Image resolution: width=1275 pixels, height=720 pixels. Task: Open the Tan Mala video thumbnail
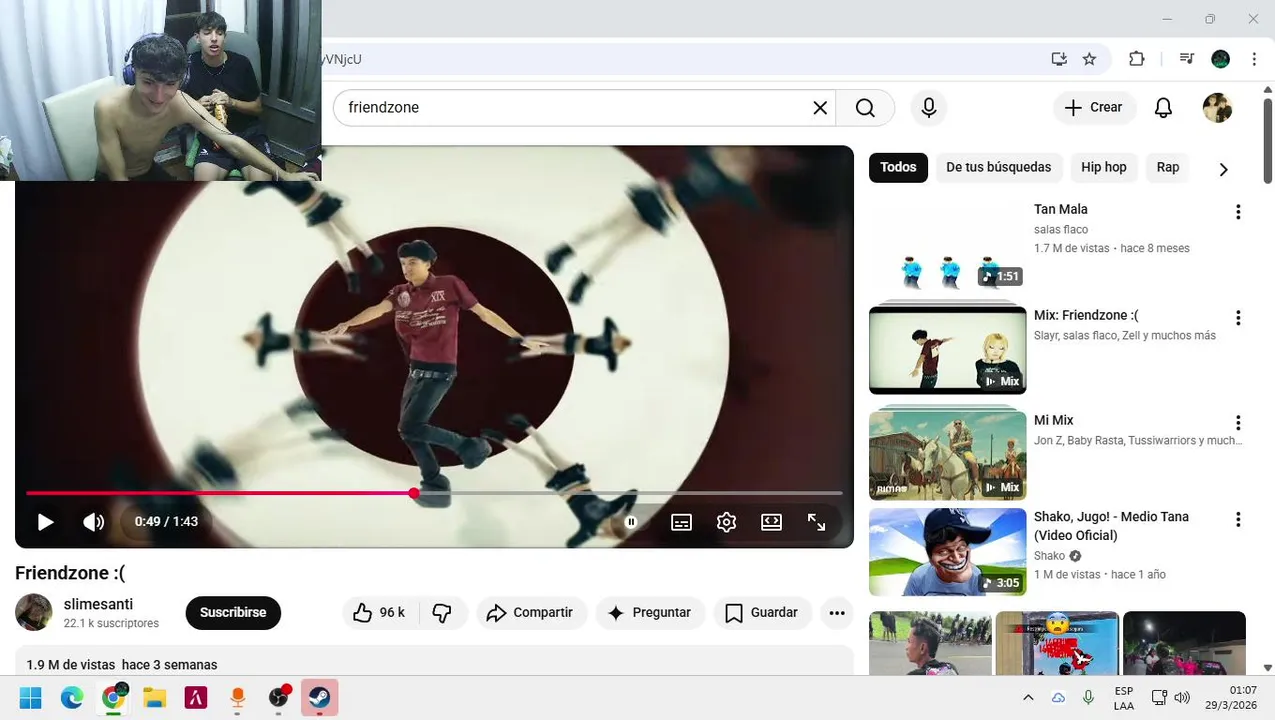click(948, 245)
